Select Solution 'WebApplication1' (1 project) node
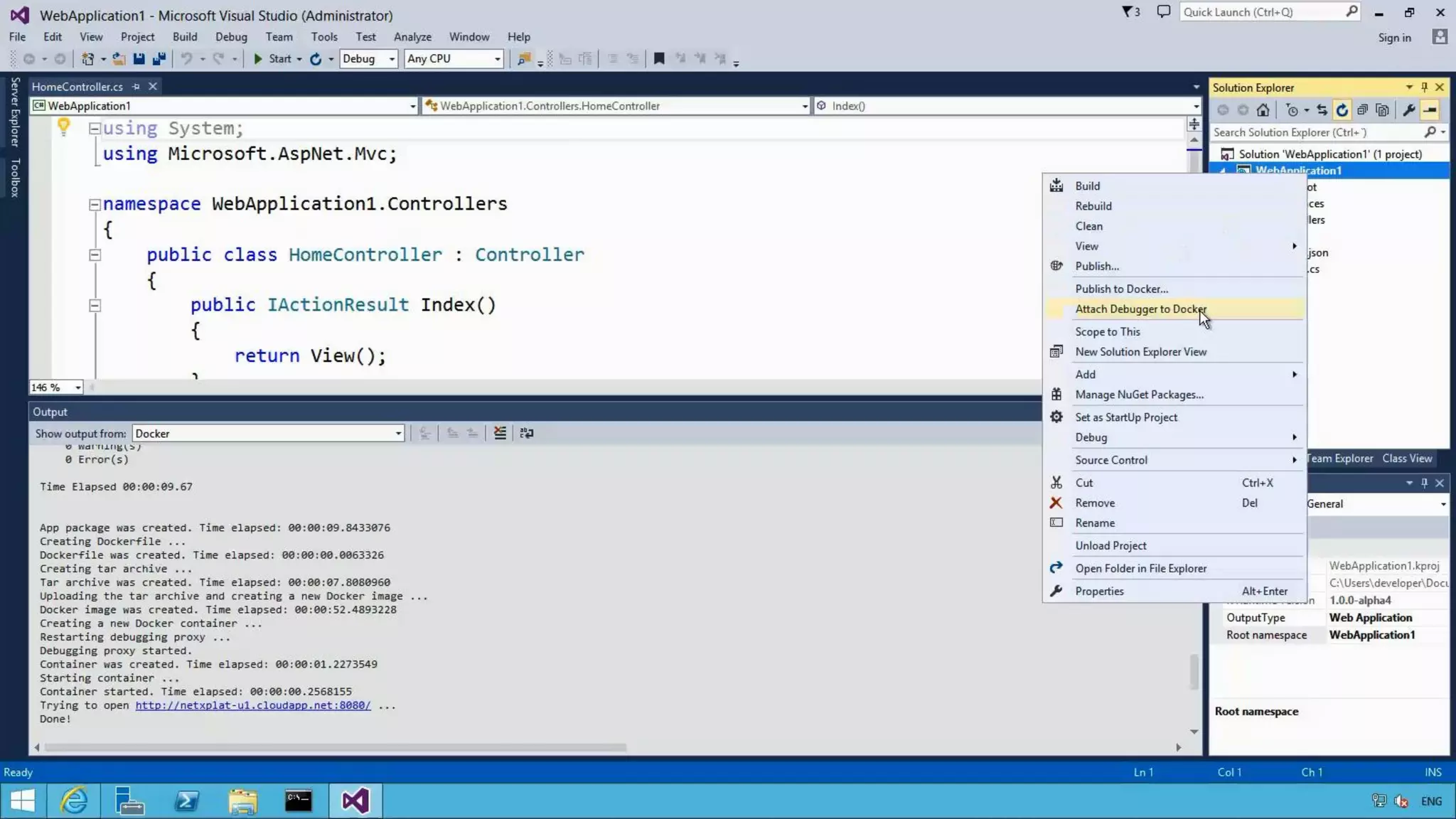 (x=1329, y=154)
